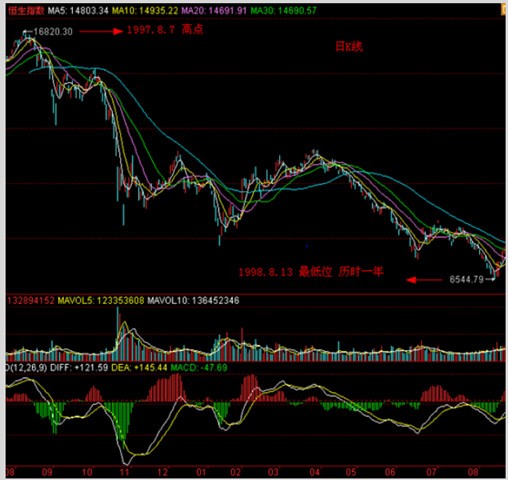This screenshot has height=480, width=508.
Task: Click the MAVOL10: 136452346 value
Action: [x=193, y=301]
